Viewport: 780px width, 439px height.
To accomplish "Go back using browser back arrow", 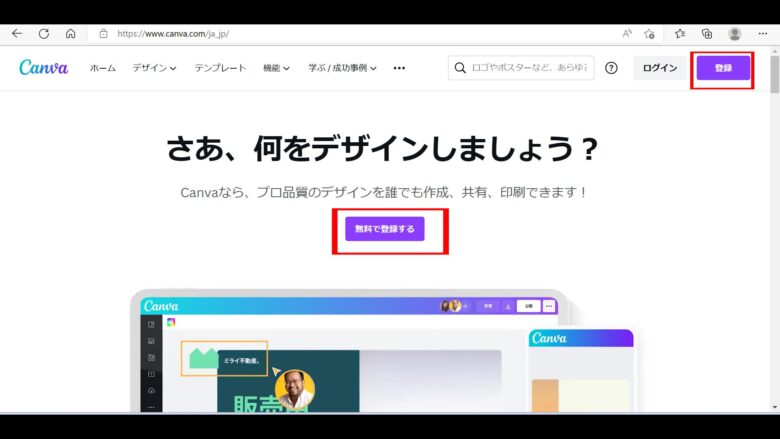I will click(x=17, y=34).
